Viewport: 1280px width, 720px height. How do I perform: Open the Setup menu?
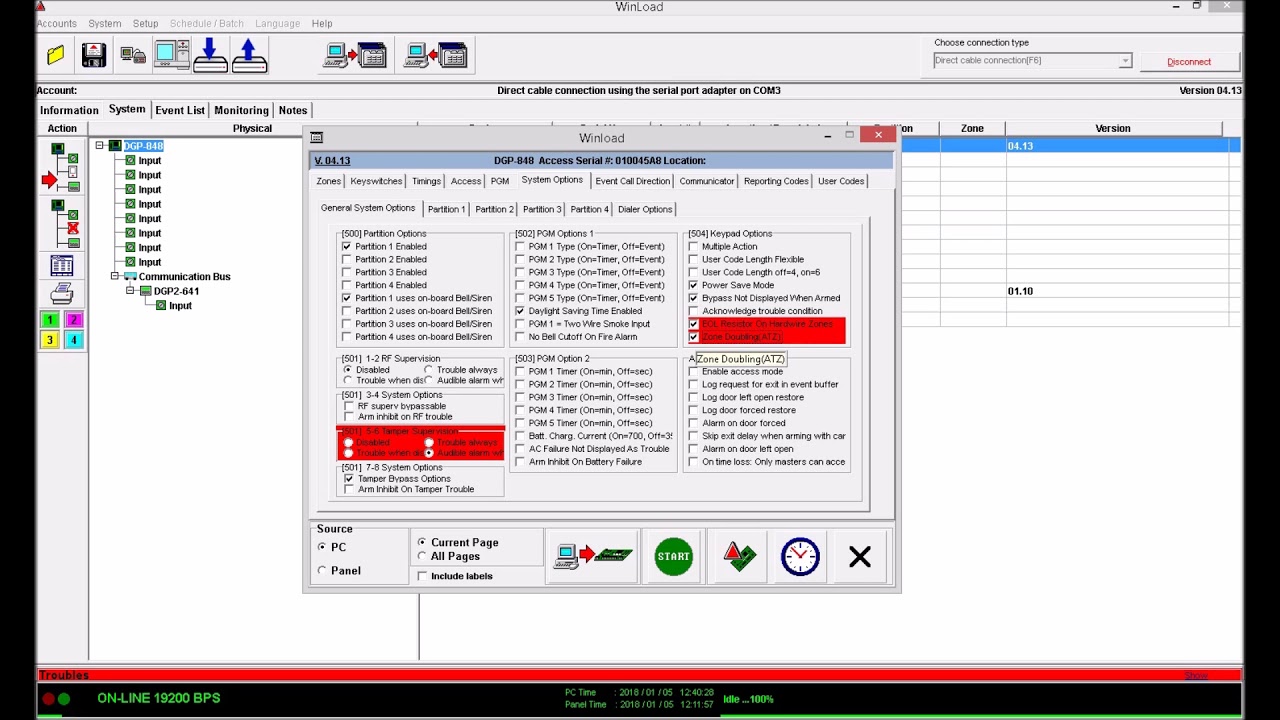(x=146, y=23)
